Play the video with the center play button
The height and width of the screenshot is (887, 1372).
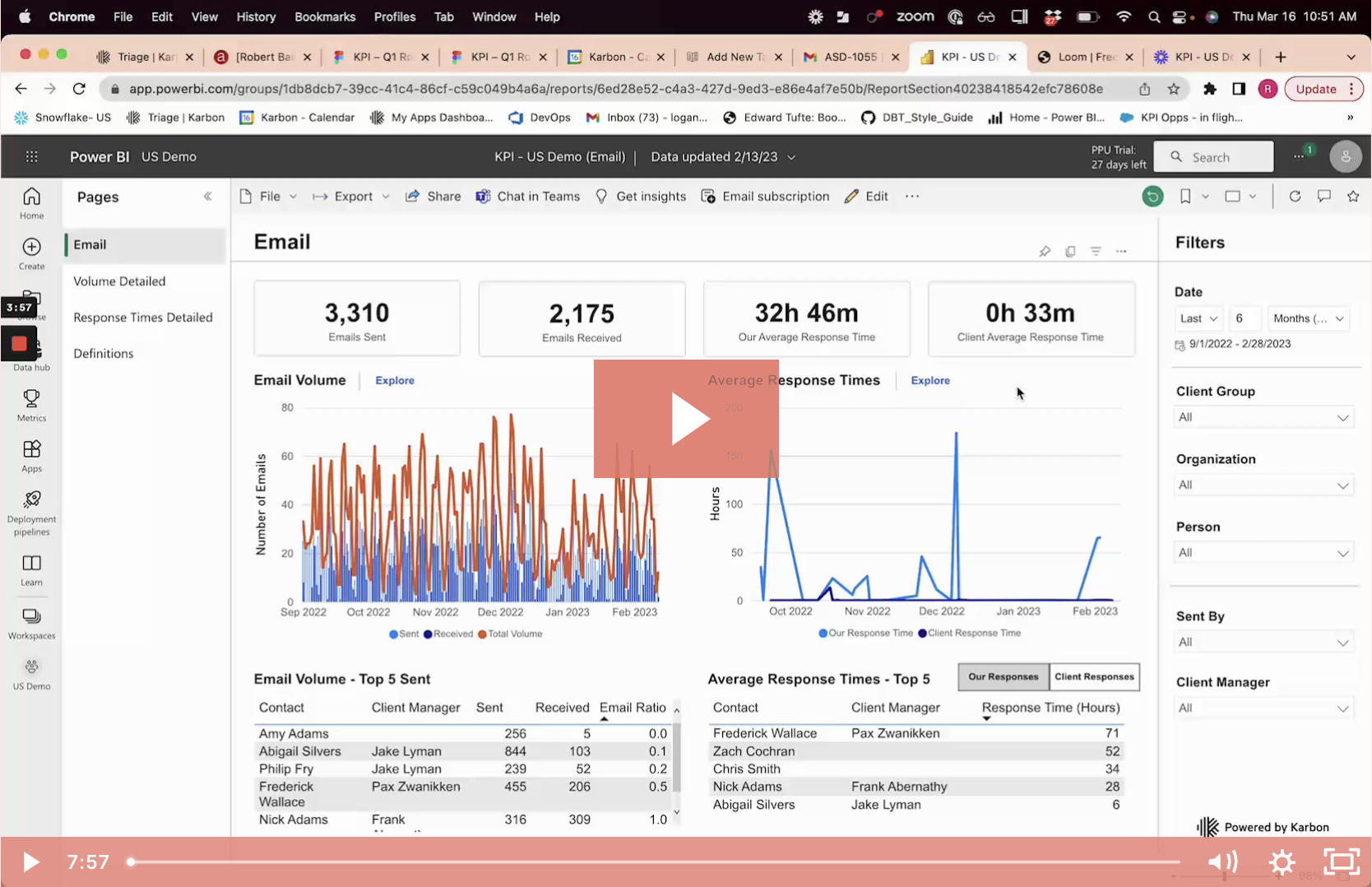[686, 419]
